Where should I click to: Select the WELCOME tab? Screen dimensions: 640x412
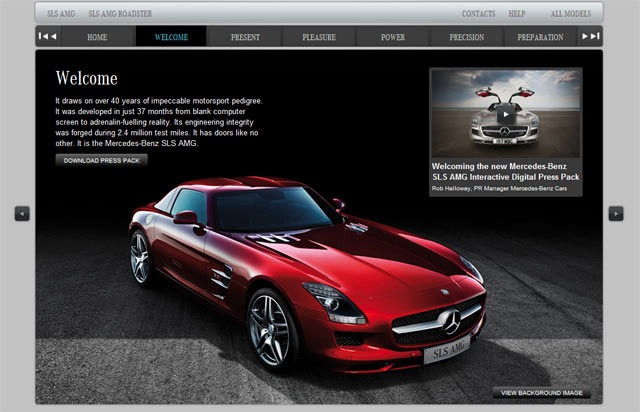(171, 37)
